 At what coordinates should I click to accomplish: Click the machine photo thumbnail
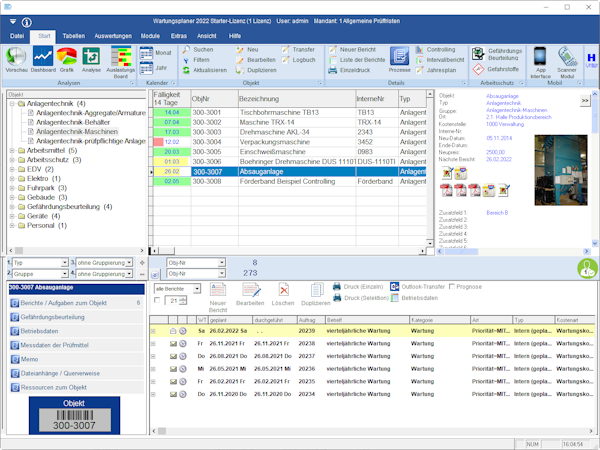(x=561, y=170)
